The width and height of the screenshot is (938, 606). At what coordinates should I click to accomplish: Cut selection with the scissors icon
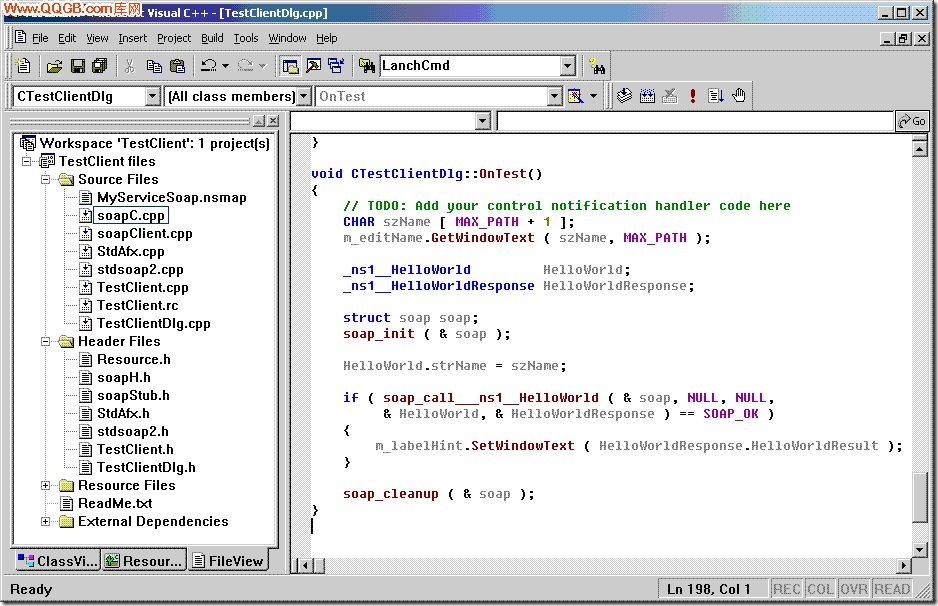click(x=129, y=66)
